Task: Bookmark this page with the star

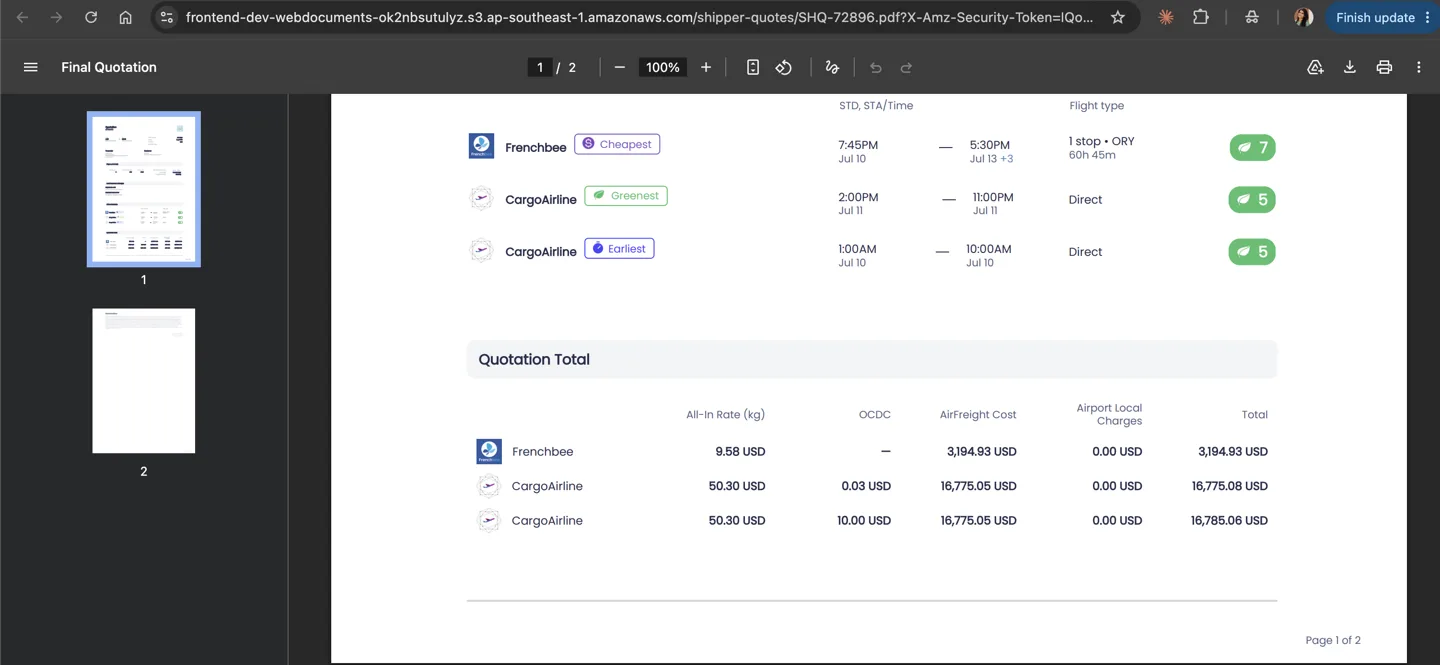Action: tap(1118, 17)
